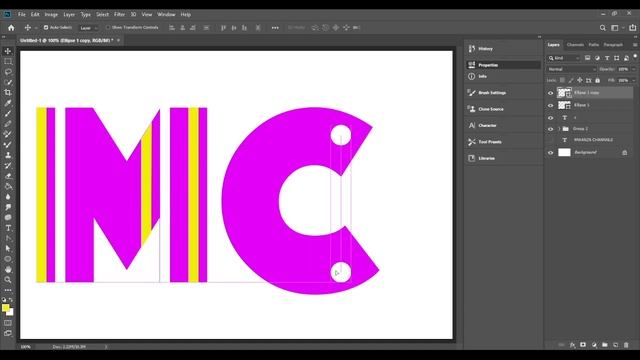
Task: Open the three-dots more options in options bar
Action: [x=275, y=28]
